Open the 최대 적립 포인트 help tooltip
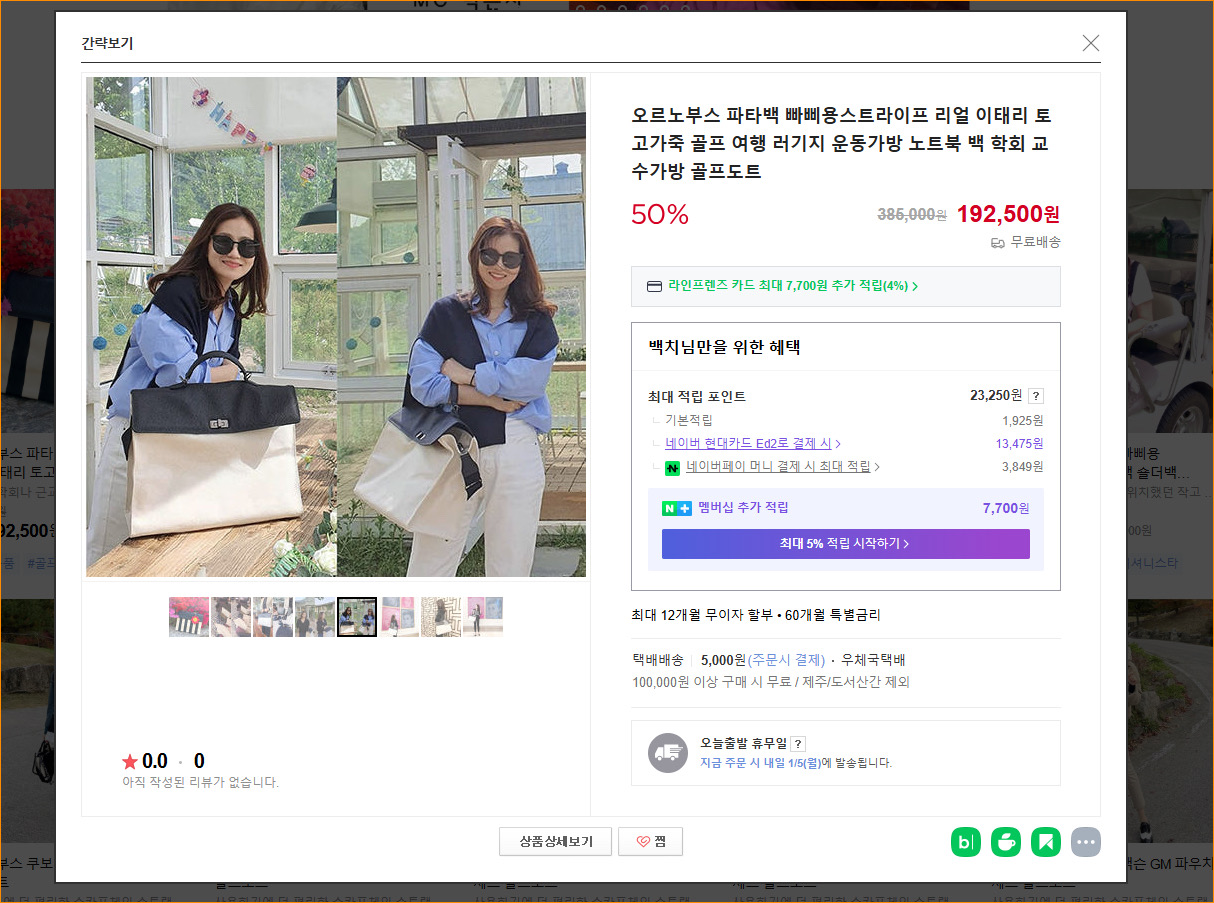This screenshot has height=903, width=1214. point(1036,395)
